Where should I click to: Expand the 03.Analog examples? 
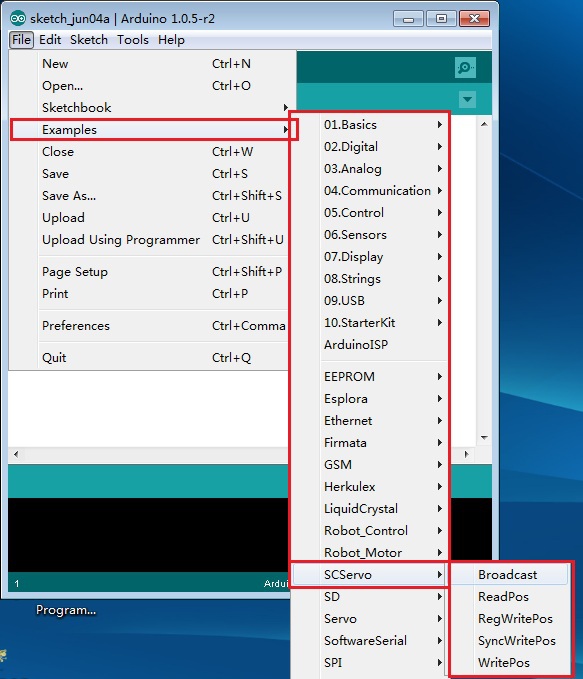click(x=370, y=169)
